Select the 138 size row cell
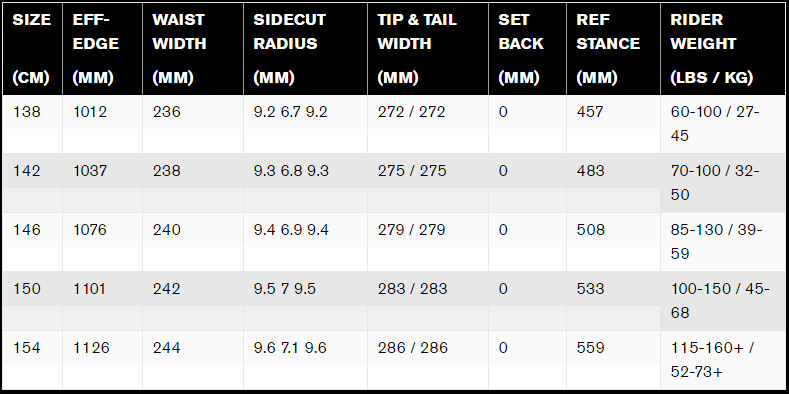The height and width of the screenshot is (394, 789). tap(26, 112)
